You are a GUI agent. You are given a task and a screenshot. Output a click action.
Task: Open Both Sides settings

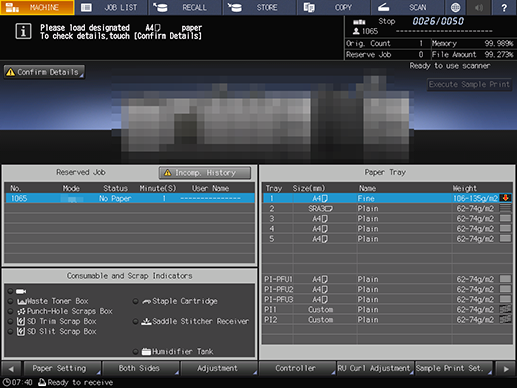[x=140, y=369]
